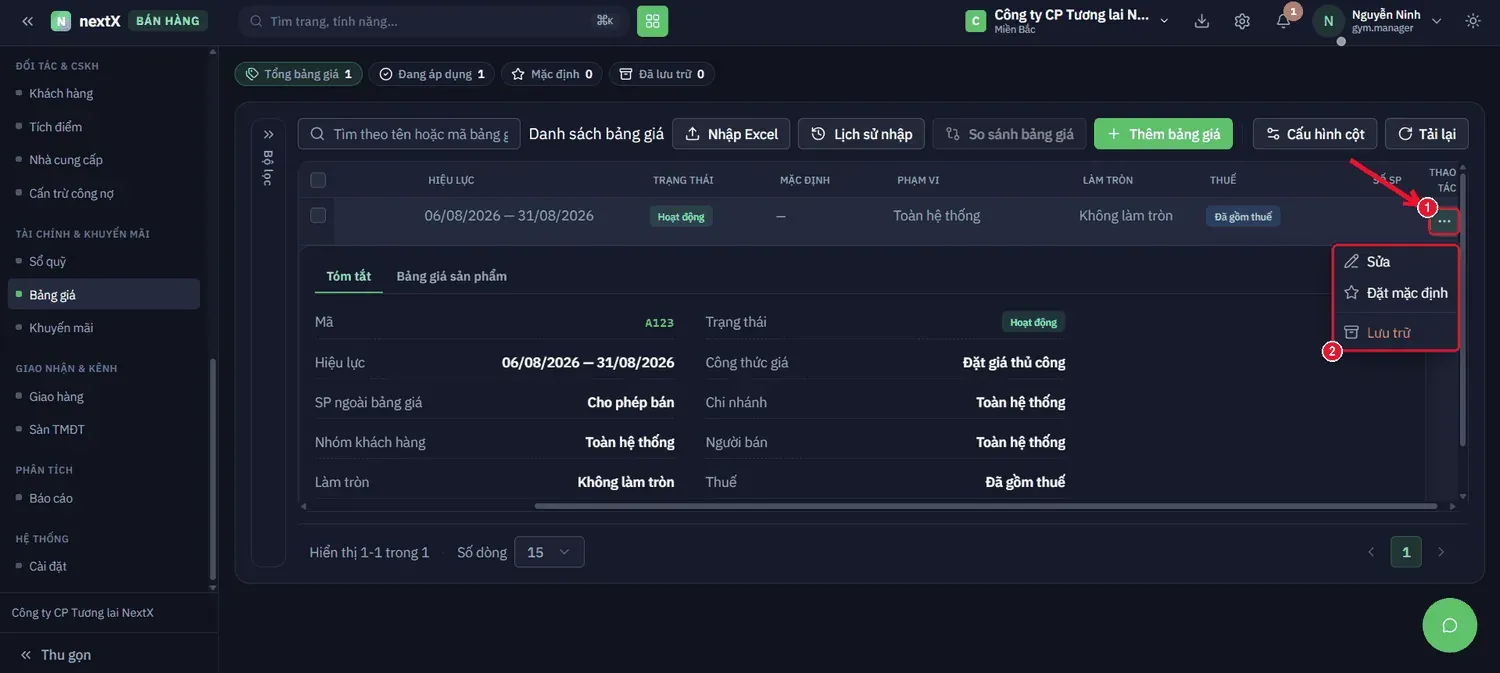Viewport: 1500px width, 673px height.
Task: Toggle the light/dark theme sun icon
Action: click(1473, 21)
